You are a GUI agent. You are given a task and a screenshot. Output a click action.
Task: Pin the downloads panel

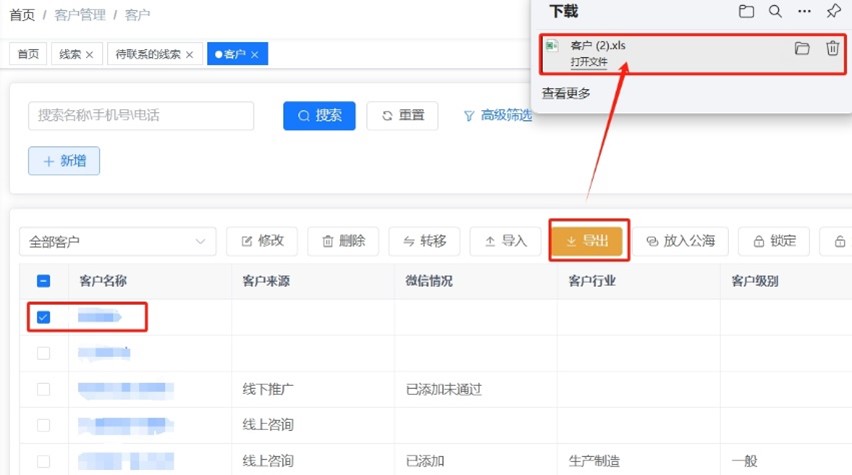833,11
